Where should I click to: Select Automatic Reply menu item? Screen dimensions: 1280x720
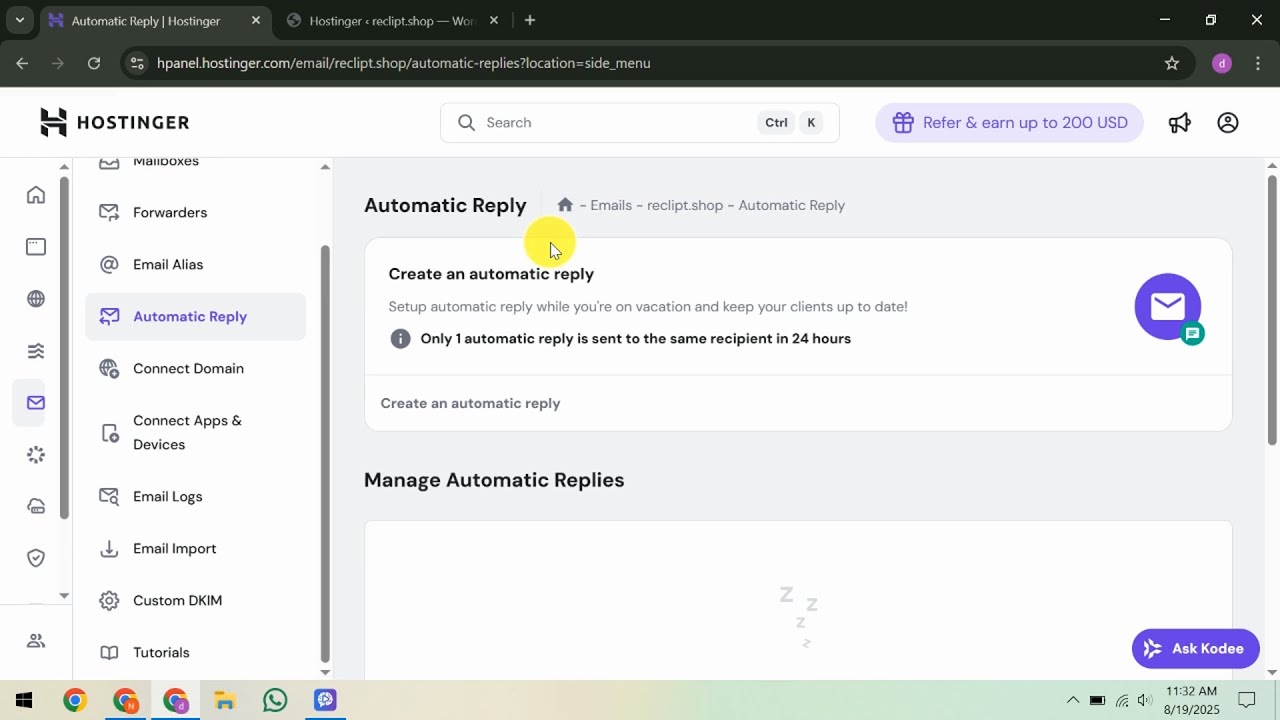[x=195, y=316]
